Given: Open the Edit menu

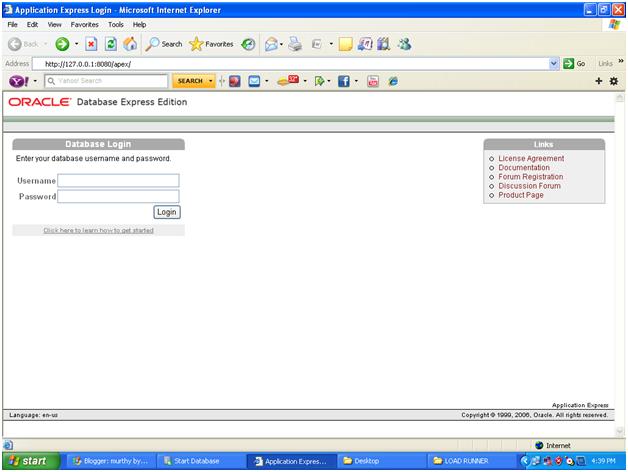Looking at the screenshot, I should 32,24.
